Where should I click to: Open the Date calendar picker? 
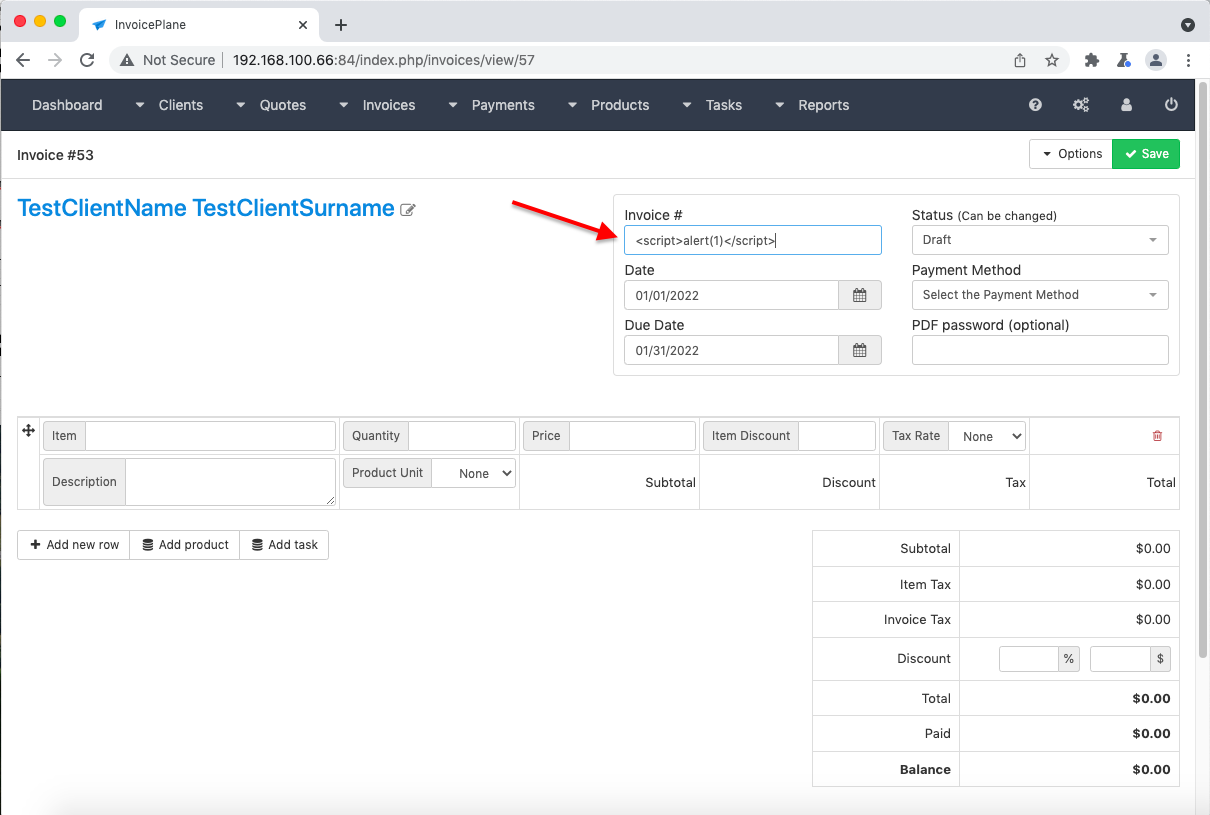click(x=860, y=295)
